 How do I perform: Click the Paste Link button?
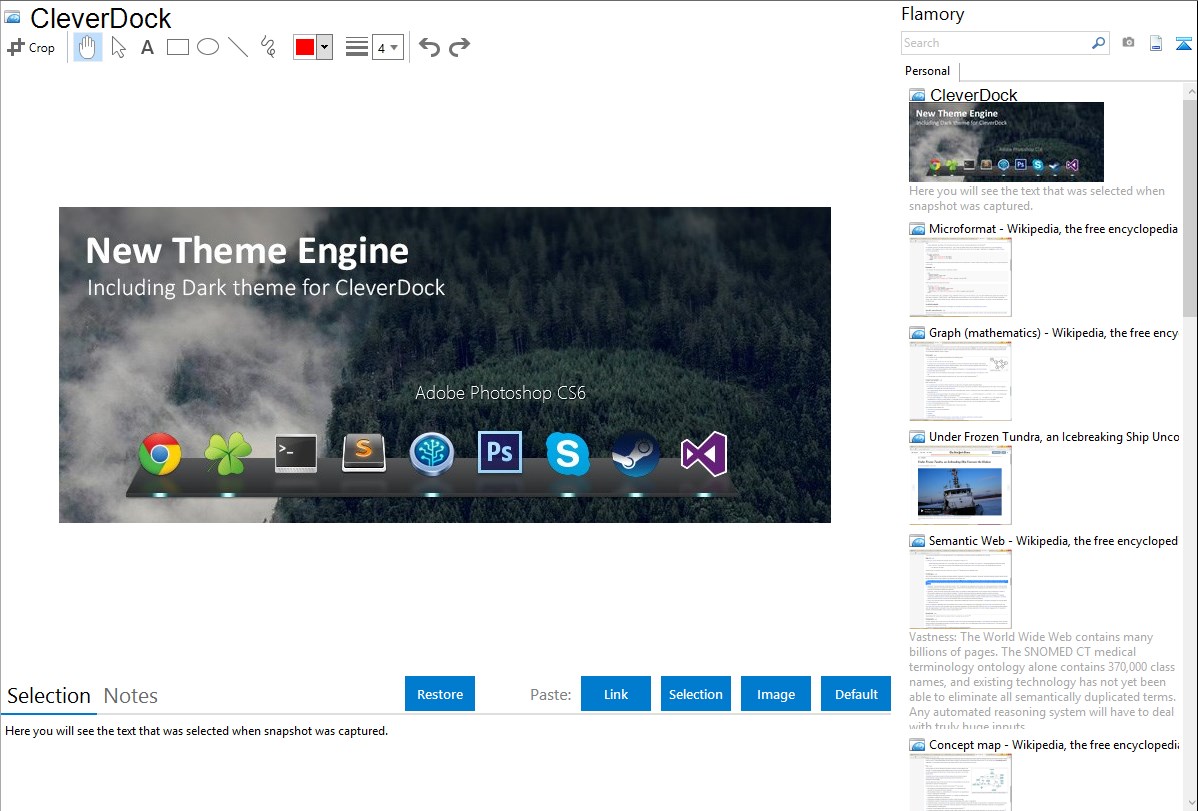click(x=616, y=694)
